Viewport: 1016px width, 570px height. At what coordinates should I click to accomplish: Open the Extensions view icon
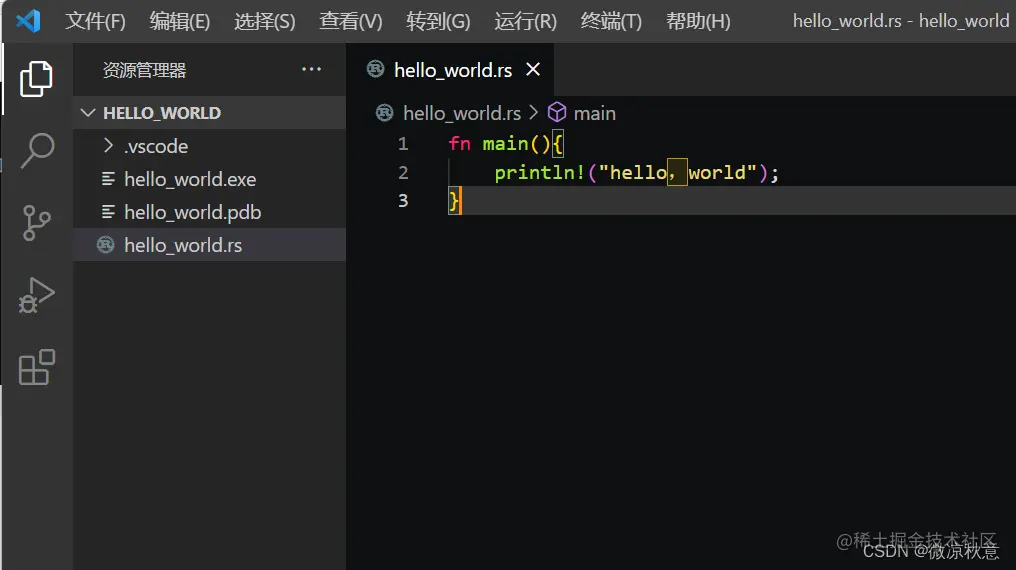[x=37, y=367]
